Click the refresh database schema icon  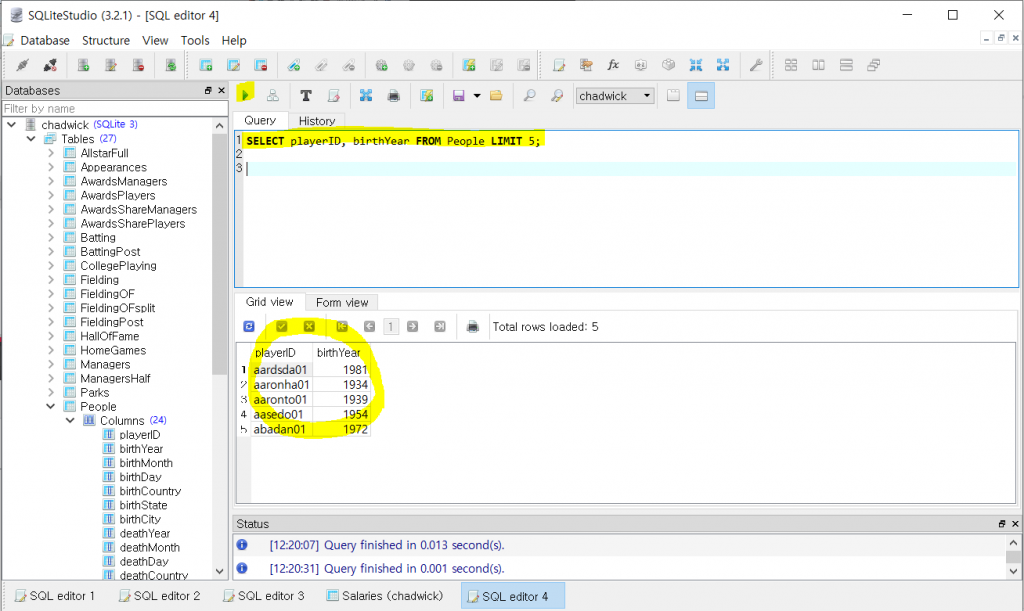pyautogui.click(x=170, y=65)
